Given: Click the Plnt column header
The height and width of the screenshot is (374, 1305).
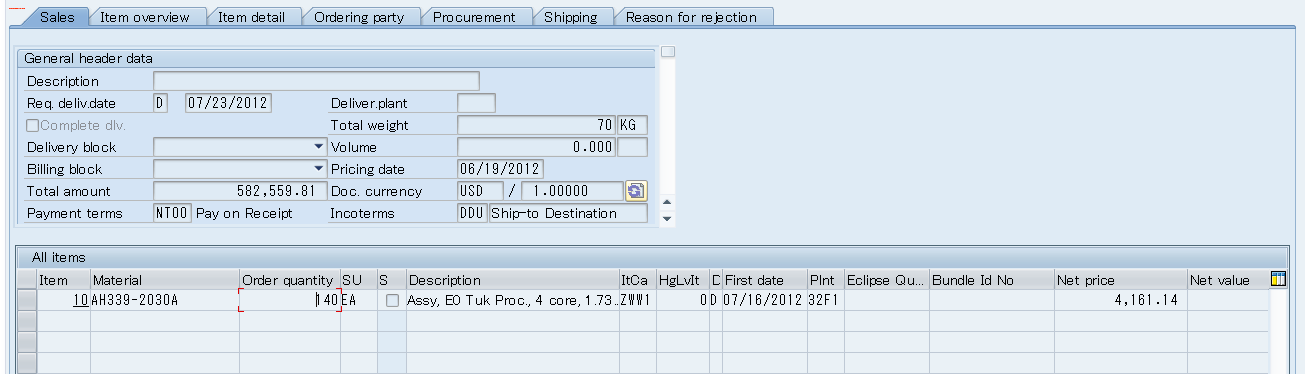Looking at the screenshot, I should [x=825, y=280].
